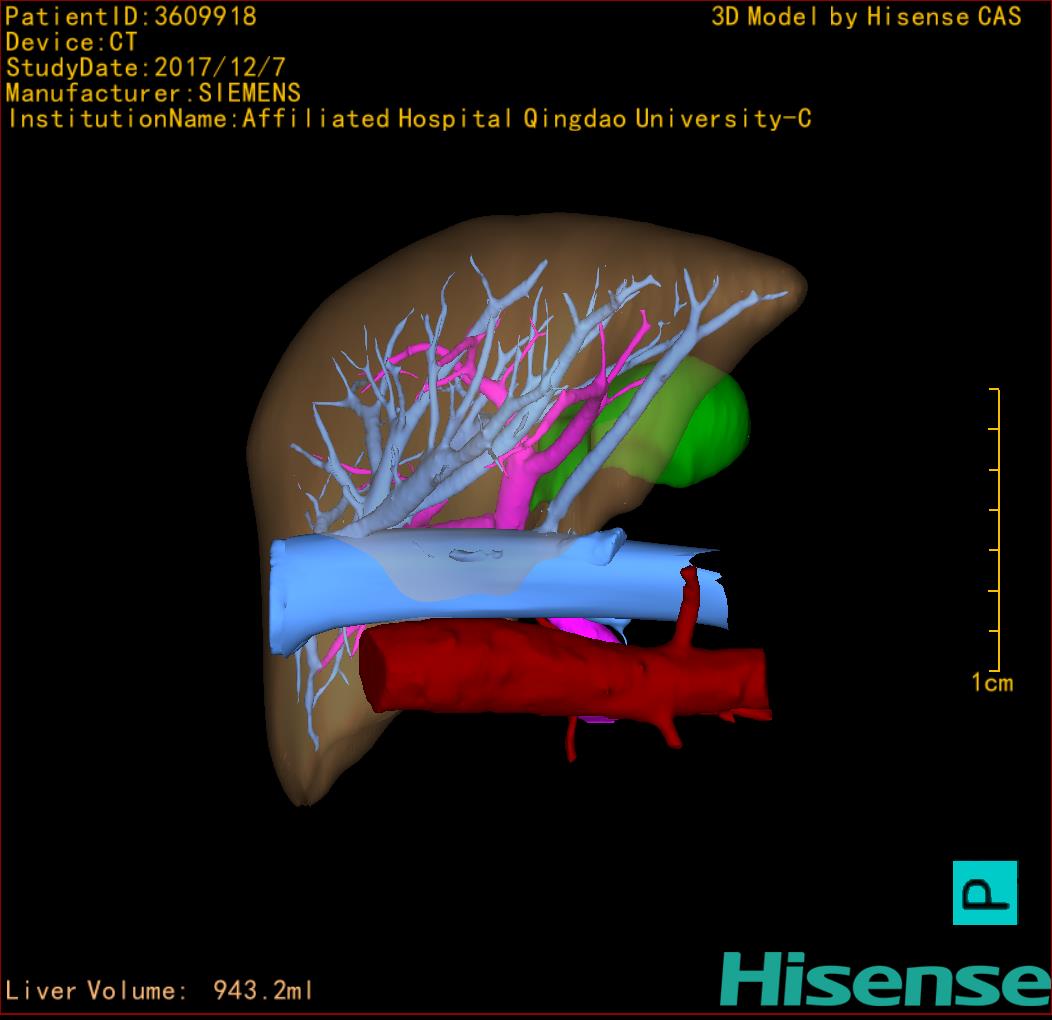Click the Manufacturer:SIEMENS label
The height and width of the screenshot is (1020, 1052).
click(x=153, y=94)
